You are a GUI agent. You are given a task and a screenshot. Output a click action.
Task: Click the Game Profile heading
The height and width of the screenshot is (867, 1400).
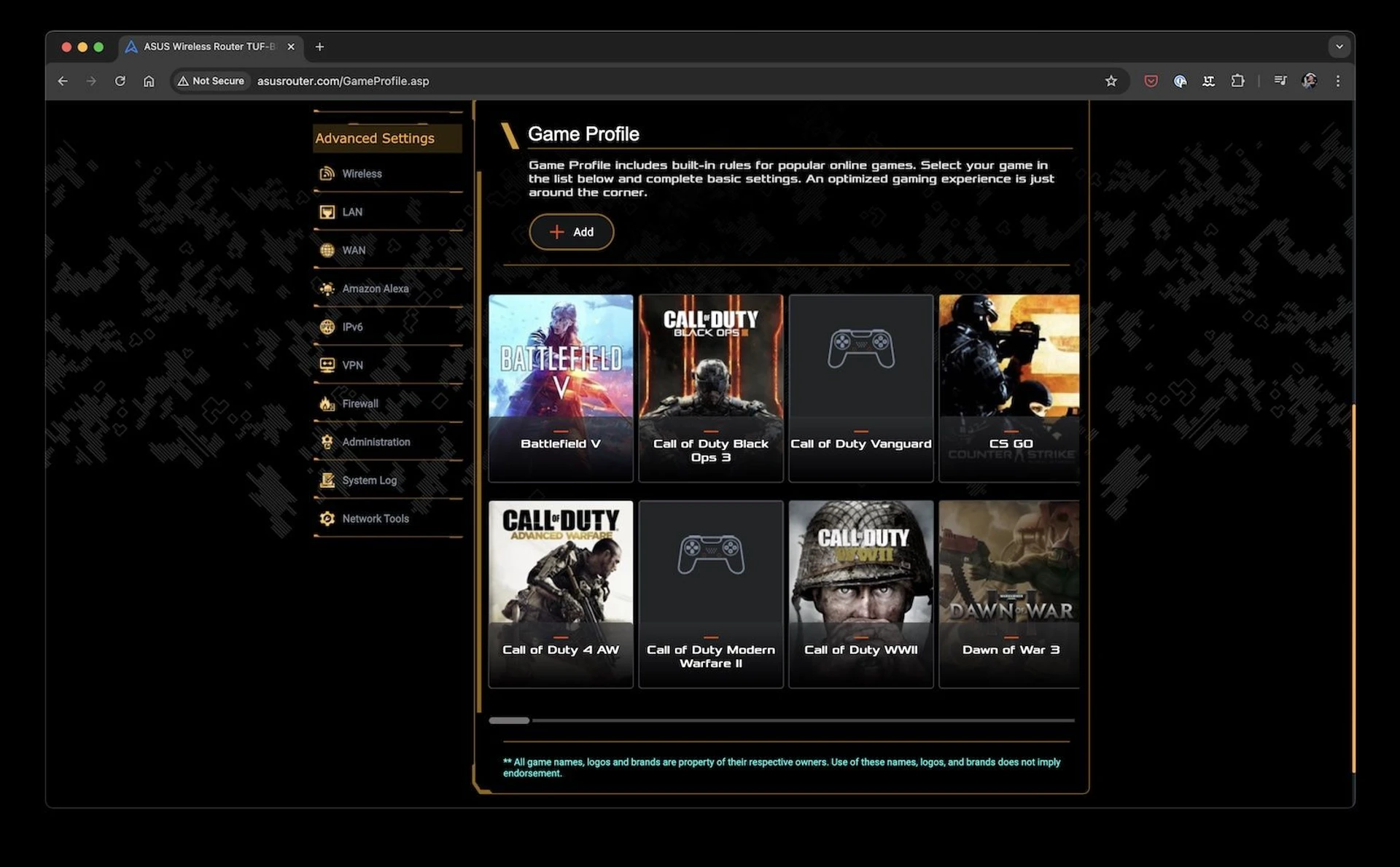583,134
